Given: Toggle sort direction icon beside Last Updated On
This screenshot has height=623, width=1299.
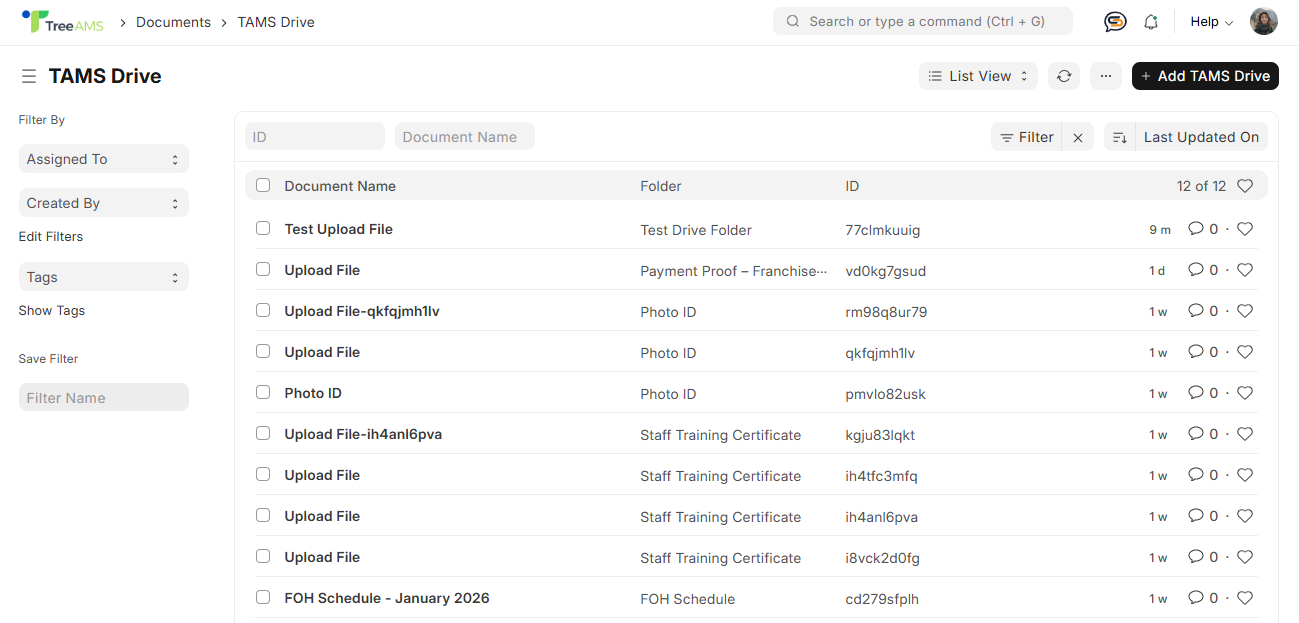Looking at the screenshot, I should 1119,137.
